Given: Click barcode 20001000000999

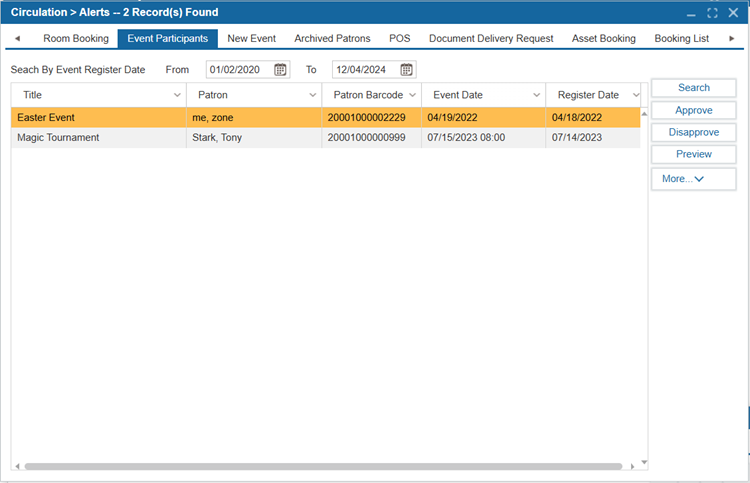Looking at the screenshot, I should pyautogui.click(x=366, y=138).
